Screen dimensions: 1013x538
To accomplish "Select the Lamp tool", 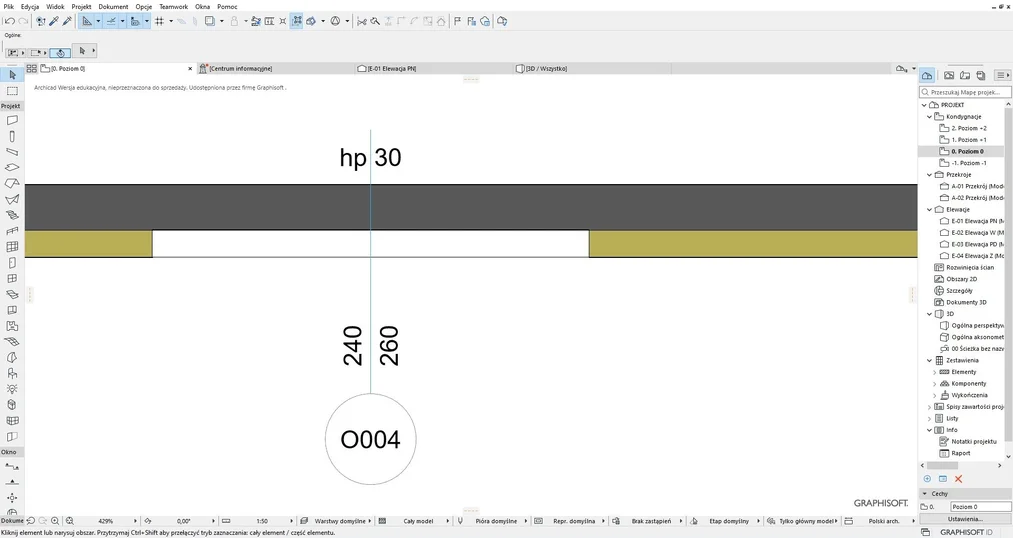I will click(12, 389).
